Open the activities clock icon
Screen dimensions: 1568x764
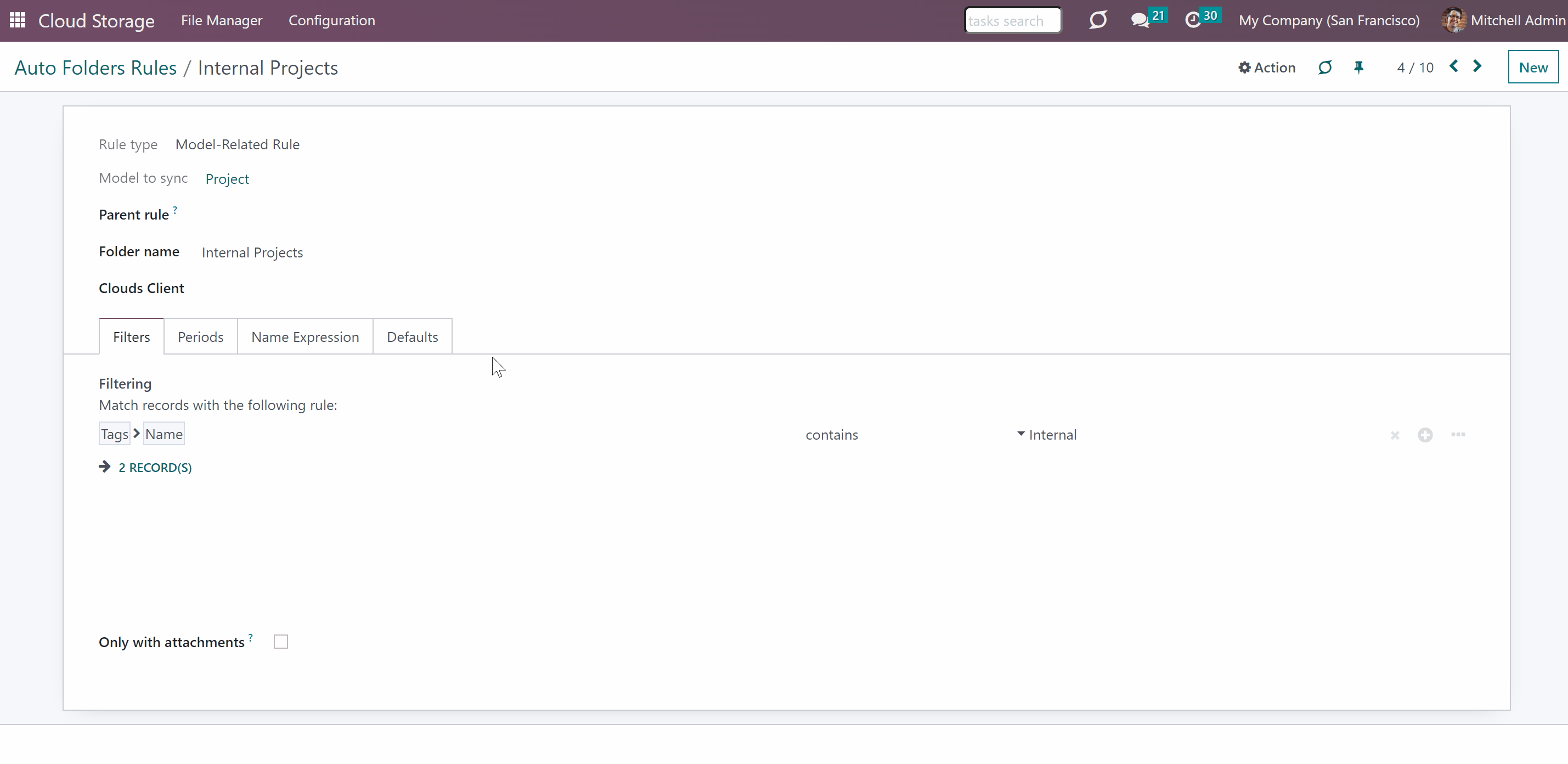click(1192, 20)
